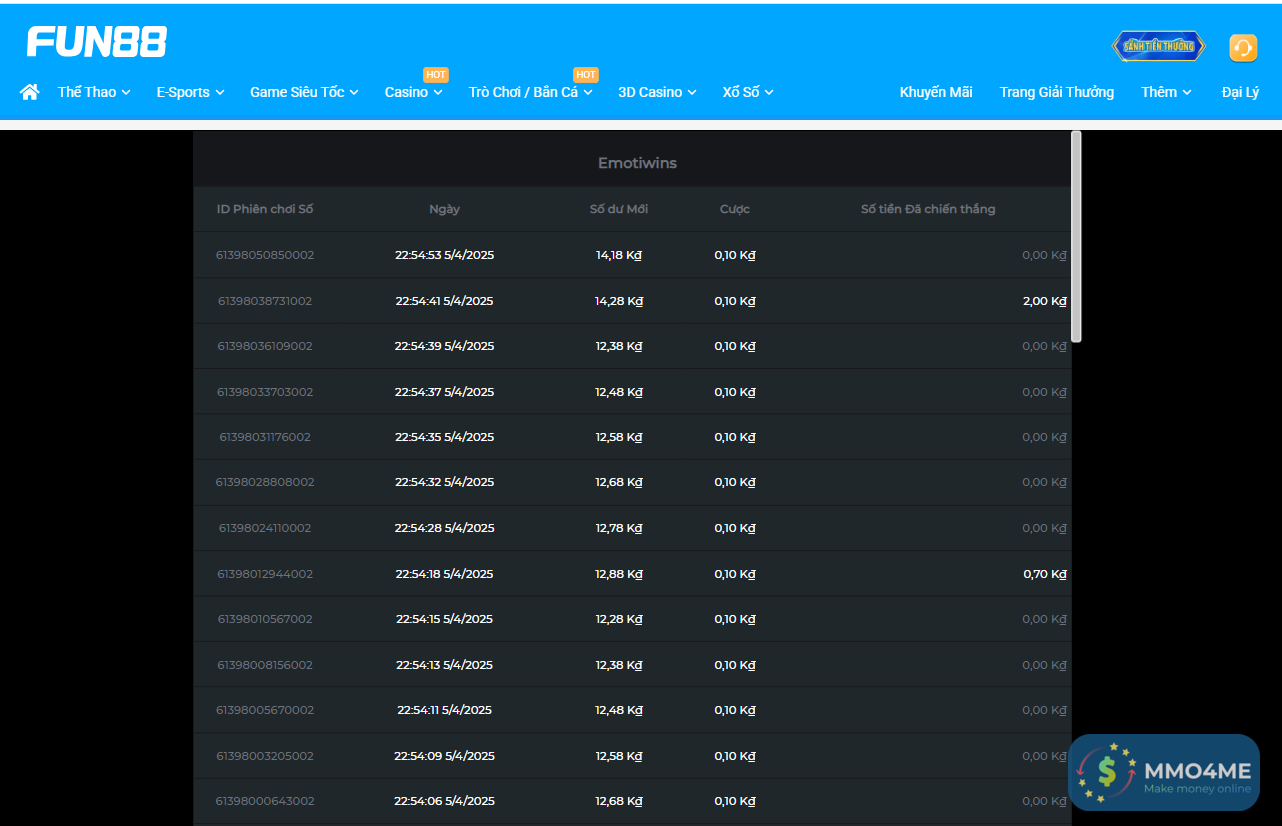
Task: Open the 3D Casino menu
Action: point(657,92)
